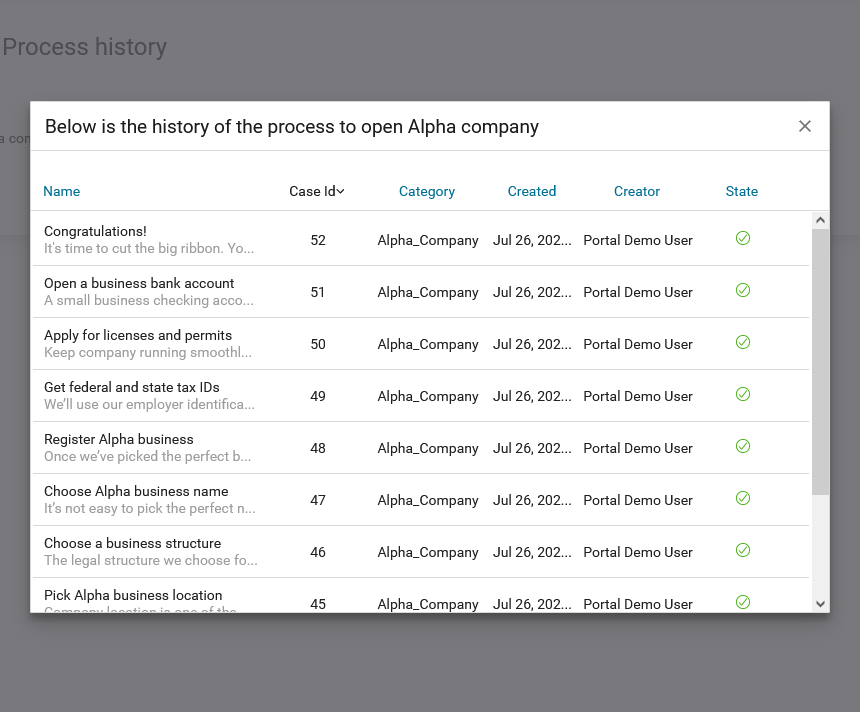Click created date in case 51 row
Image resolution: width=860 pixels, height=712 pixels.
pyautogui.click(x=532, y=292)
